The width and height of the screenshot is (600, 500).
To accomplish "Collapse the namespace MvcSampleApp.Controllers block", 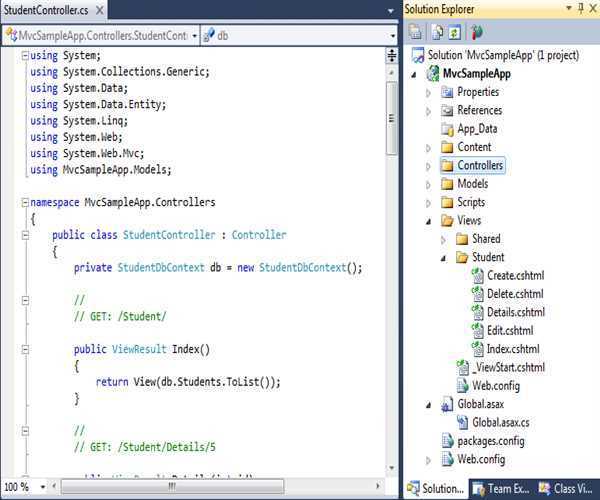I will (24, 202).
